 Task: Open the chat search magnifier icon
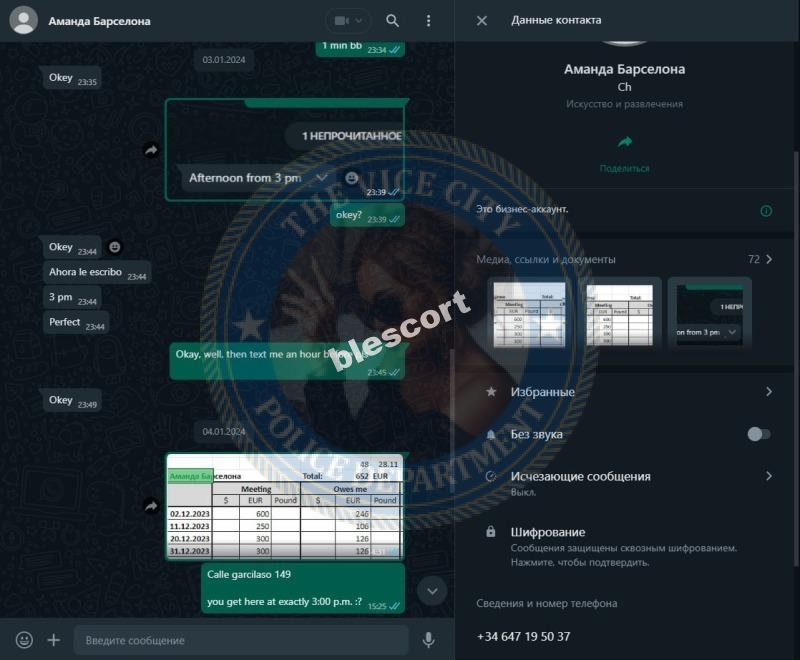click(x=392, y=21)
